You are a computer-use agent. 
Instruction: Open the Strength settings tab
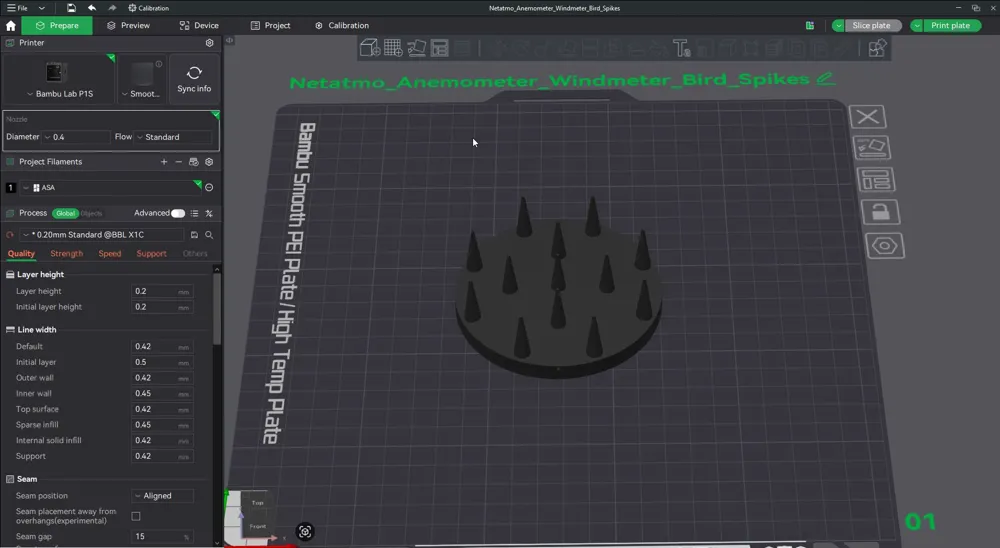[x=67, y=254]
